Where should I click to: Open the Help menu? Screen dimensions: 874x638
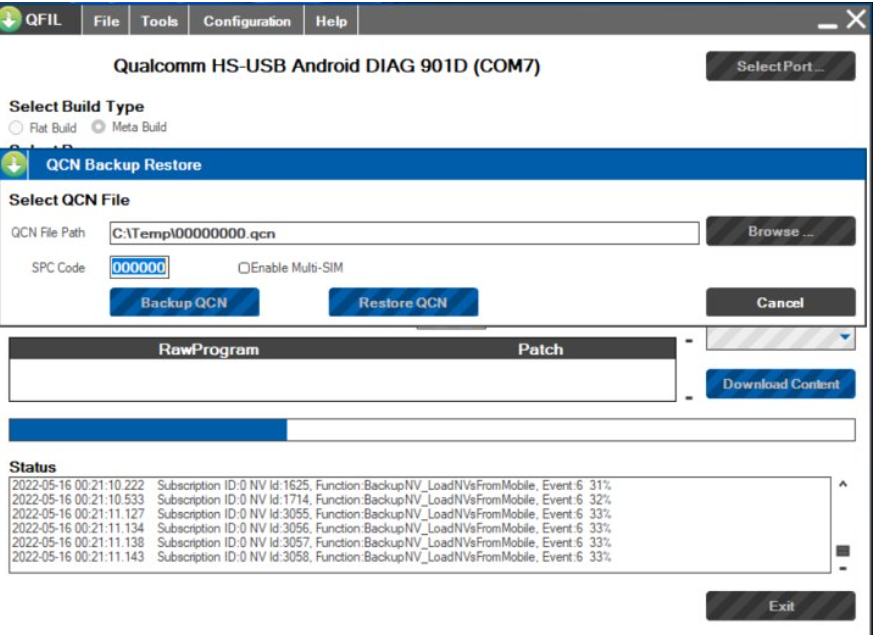click(x=331, y=21)
